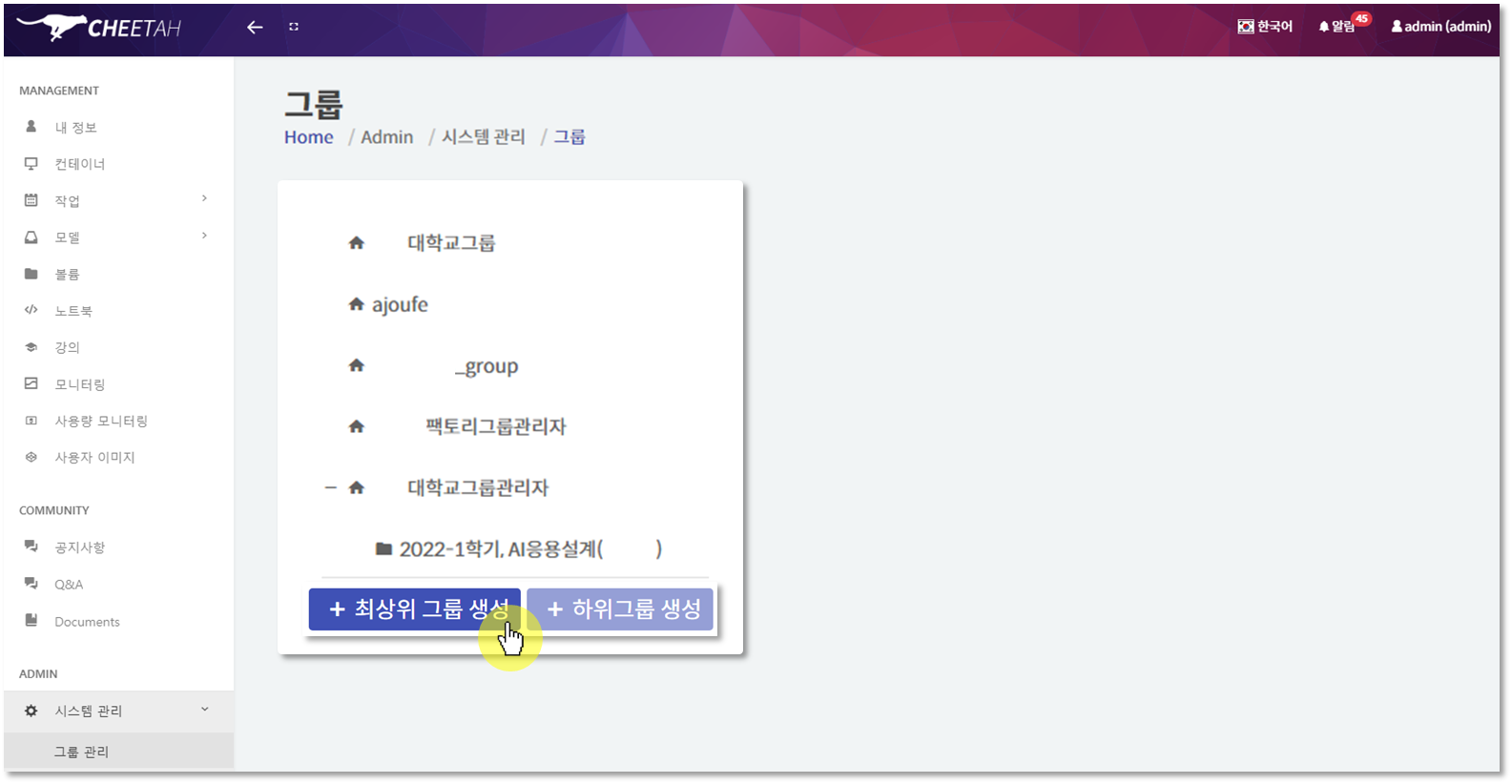Select 팩토리그룹관리자 tree node
The image size is (1512, 784).
pyautogui.click(x=496, y=426)
